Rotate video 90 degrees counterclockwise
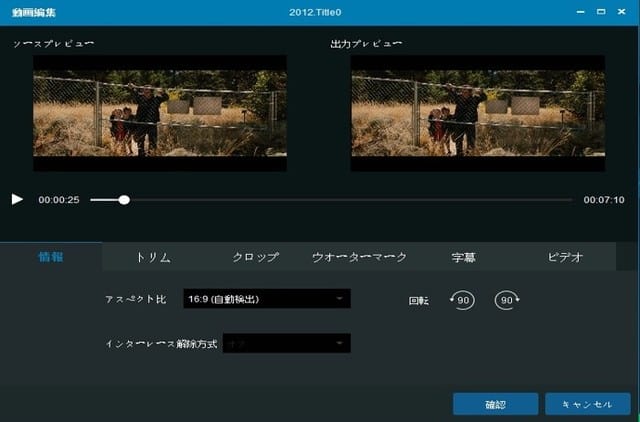Viewport: 640px width, 422px height. click(x=462, y=300)
